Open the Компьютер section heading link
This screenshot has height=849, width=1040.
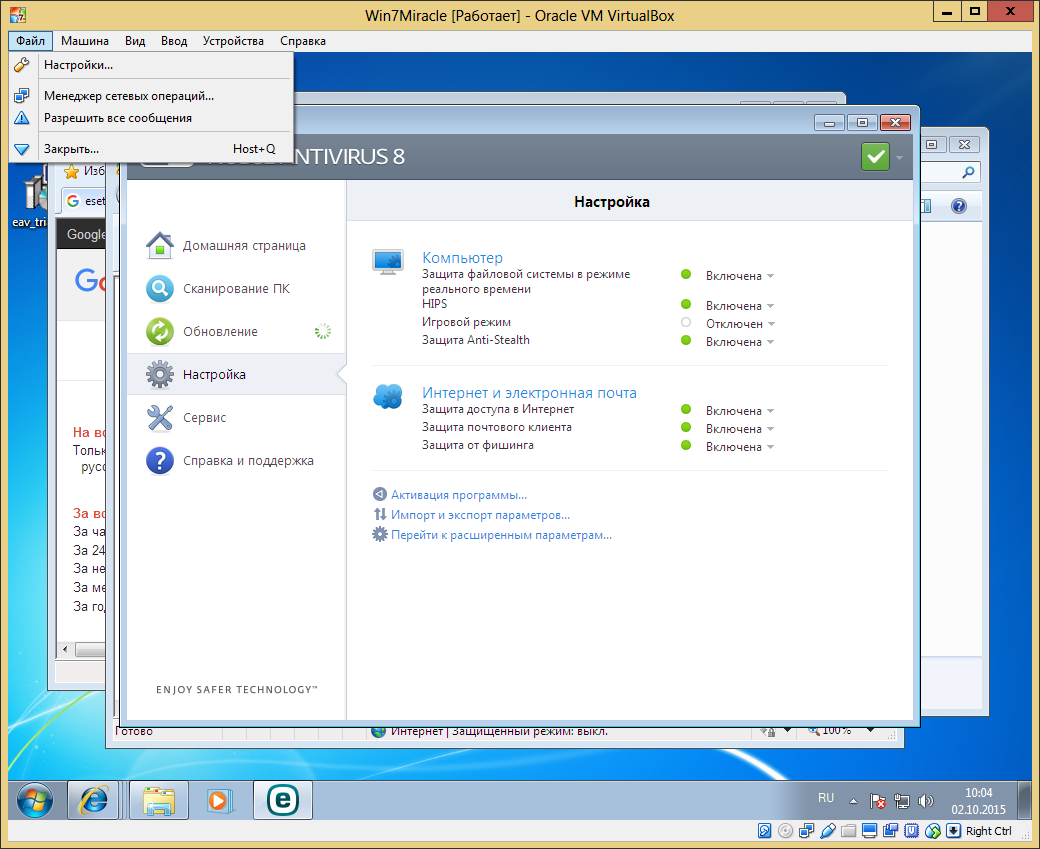462,257
